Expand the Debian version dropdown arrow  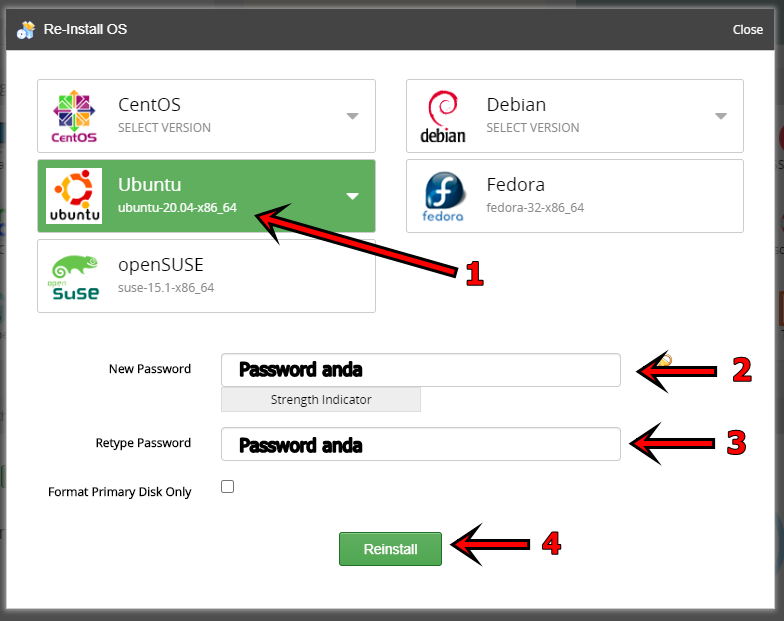720,116
